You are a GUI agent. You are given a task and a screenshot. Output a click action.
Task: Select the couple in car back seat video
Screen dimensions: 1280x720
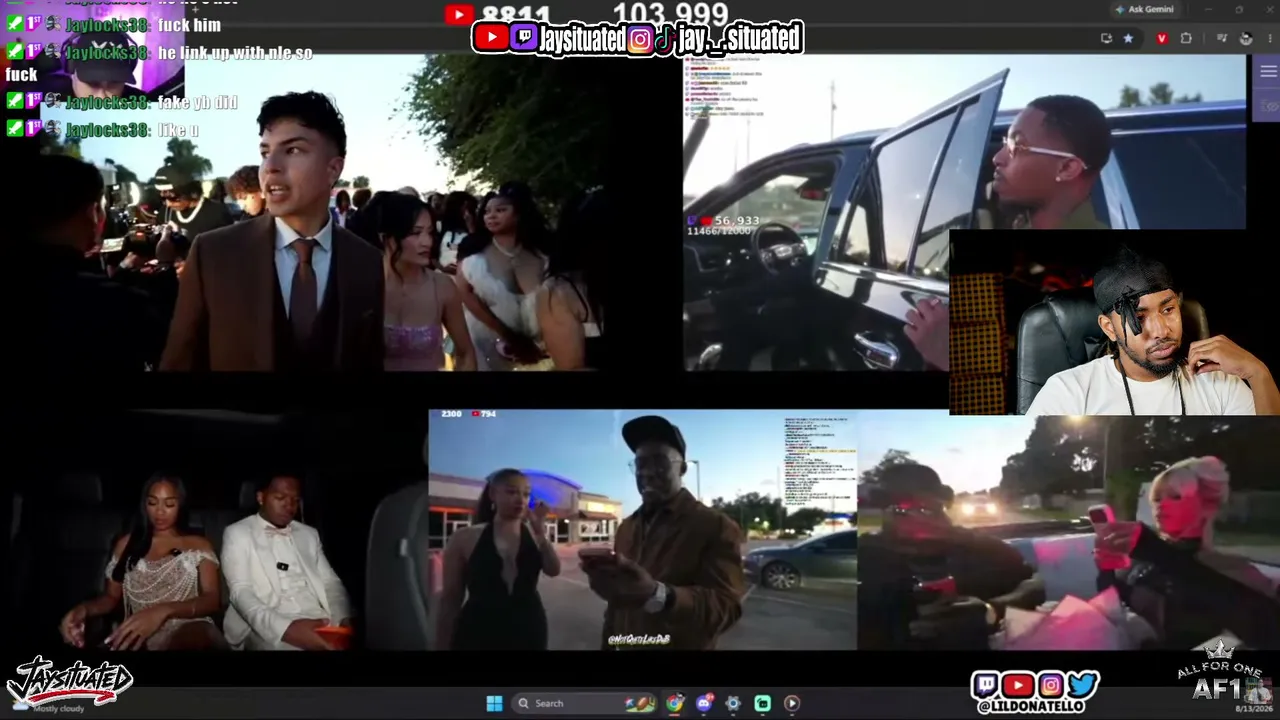click(213, 530)
